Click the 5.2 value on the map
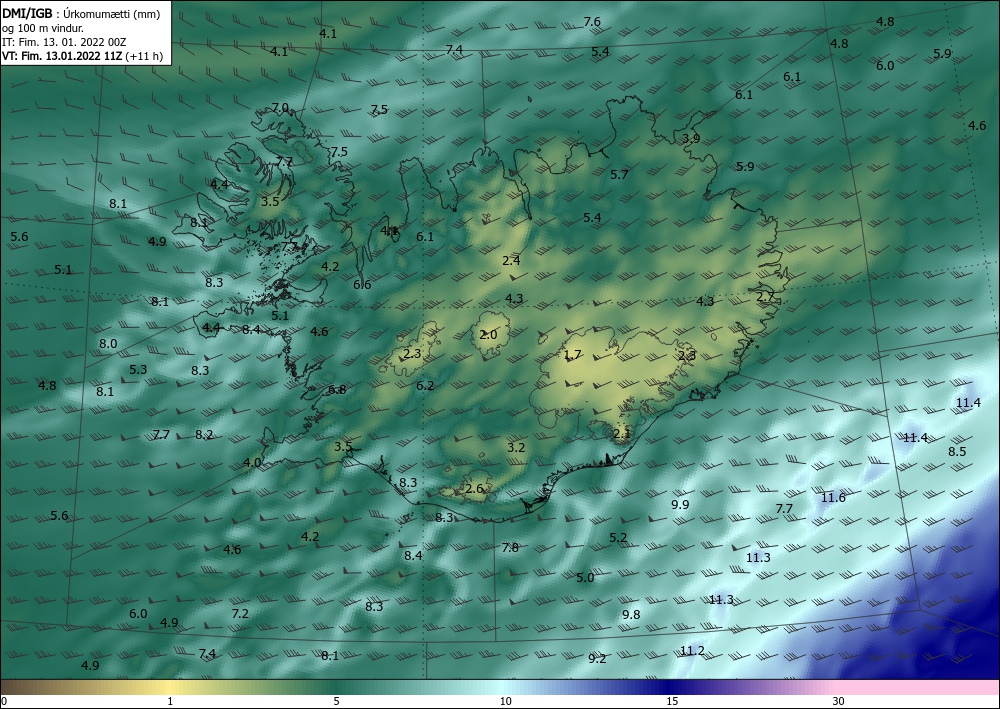 tap(618, 537)
